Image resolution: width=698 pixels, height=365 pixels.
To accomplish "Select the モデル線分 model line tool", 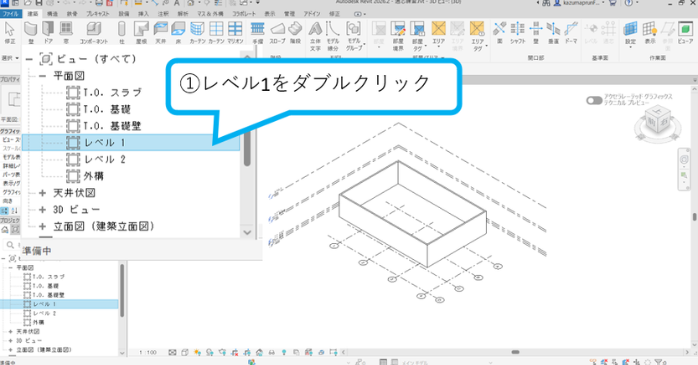I will point(333,36).
